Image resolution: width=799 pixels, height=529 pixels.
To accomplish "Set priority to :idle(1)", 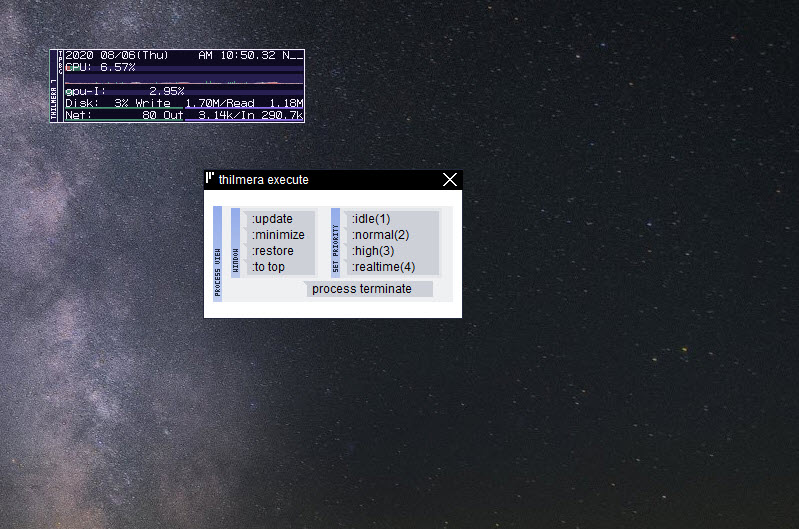I will [391, 219].
